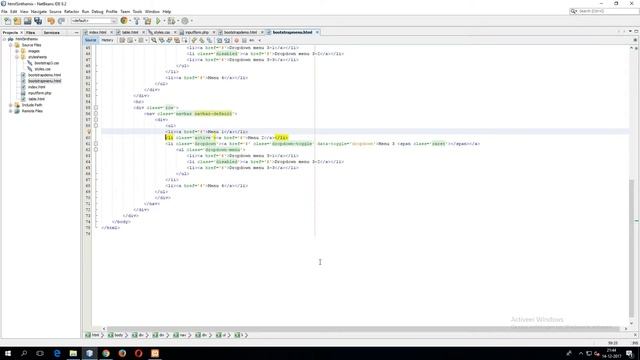Click the Last Edit editor toolbar icon

[122, 40]
